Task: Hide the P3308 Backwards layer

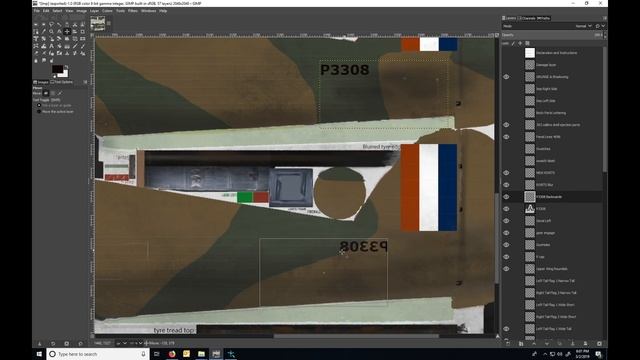Action: 506,197
